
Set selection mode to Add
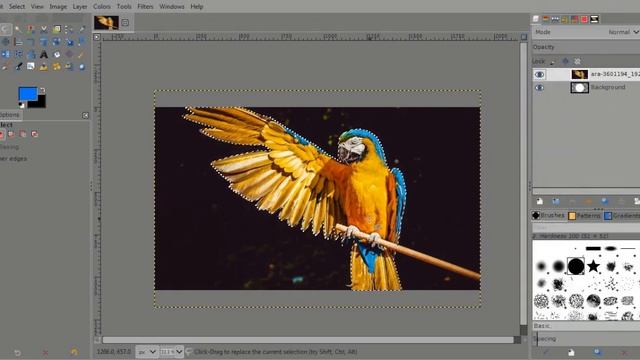tap(11, 134)
